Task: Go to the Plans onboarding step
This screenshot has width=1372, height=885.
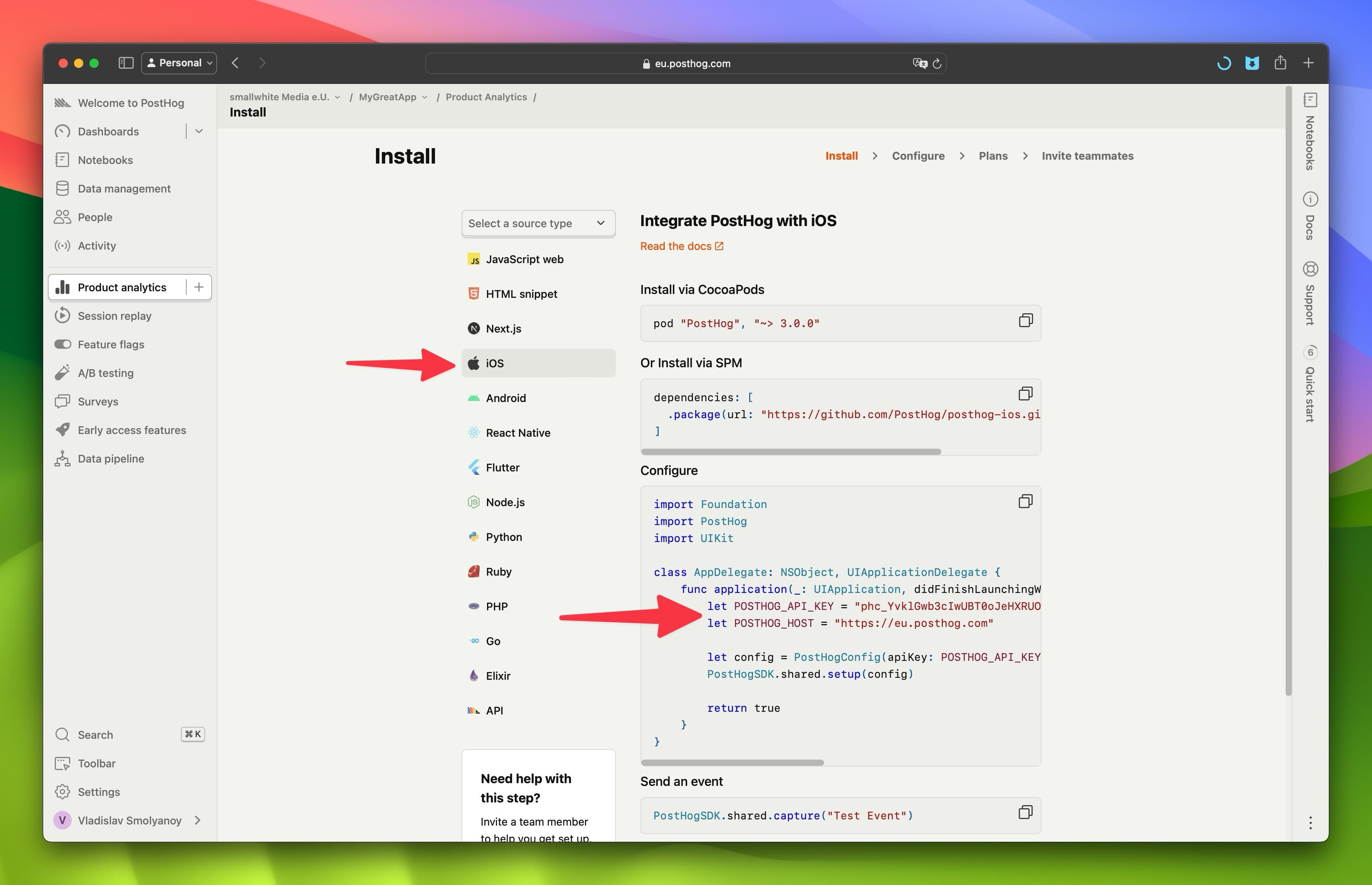Action: [993, 156]
